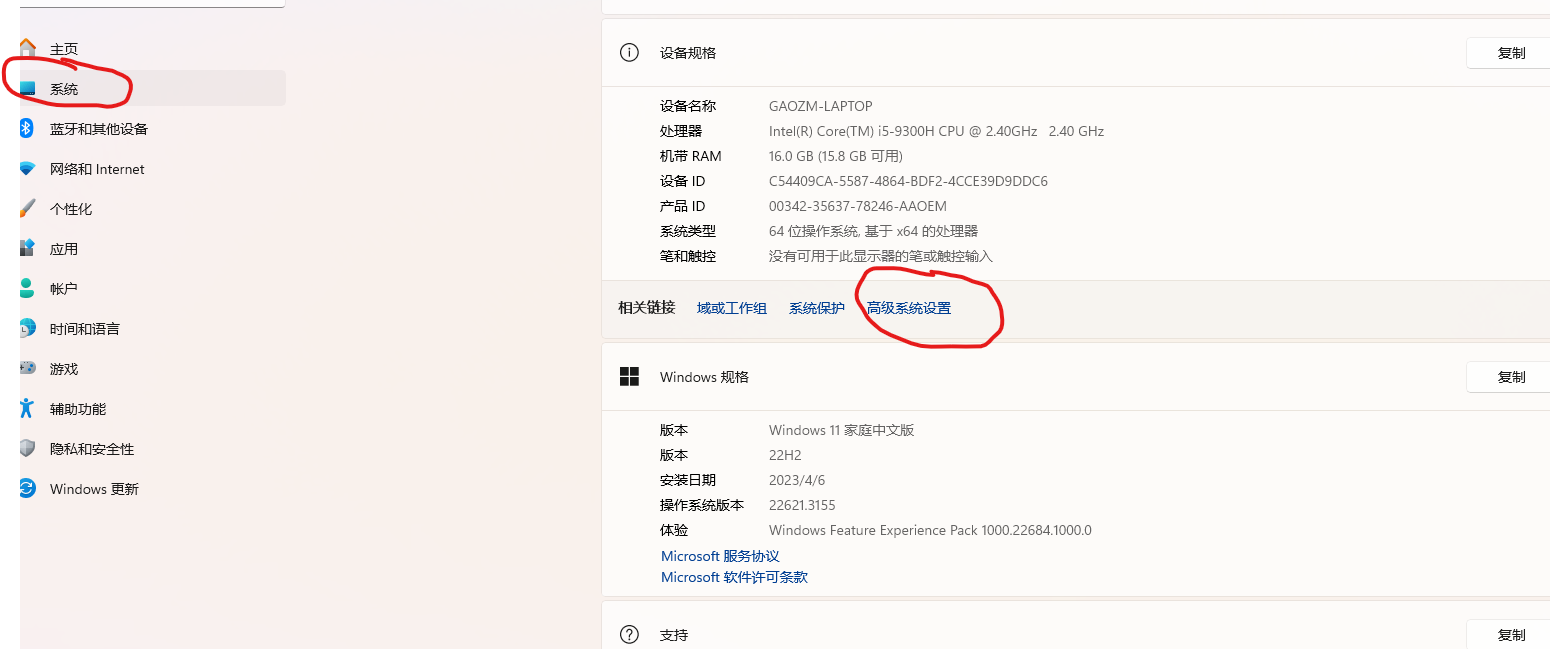
Task: Open 蓝牙和其他设备 settings
Action: pyautogui.click(x=153, y=129)
